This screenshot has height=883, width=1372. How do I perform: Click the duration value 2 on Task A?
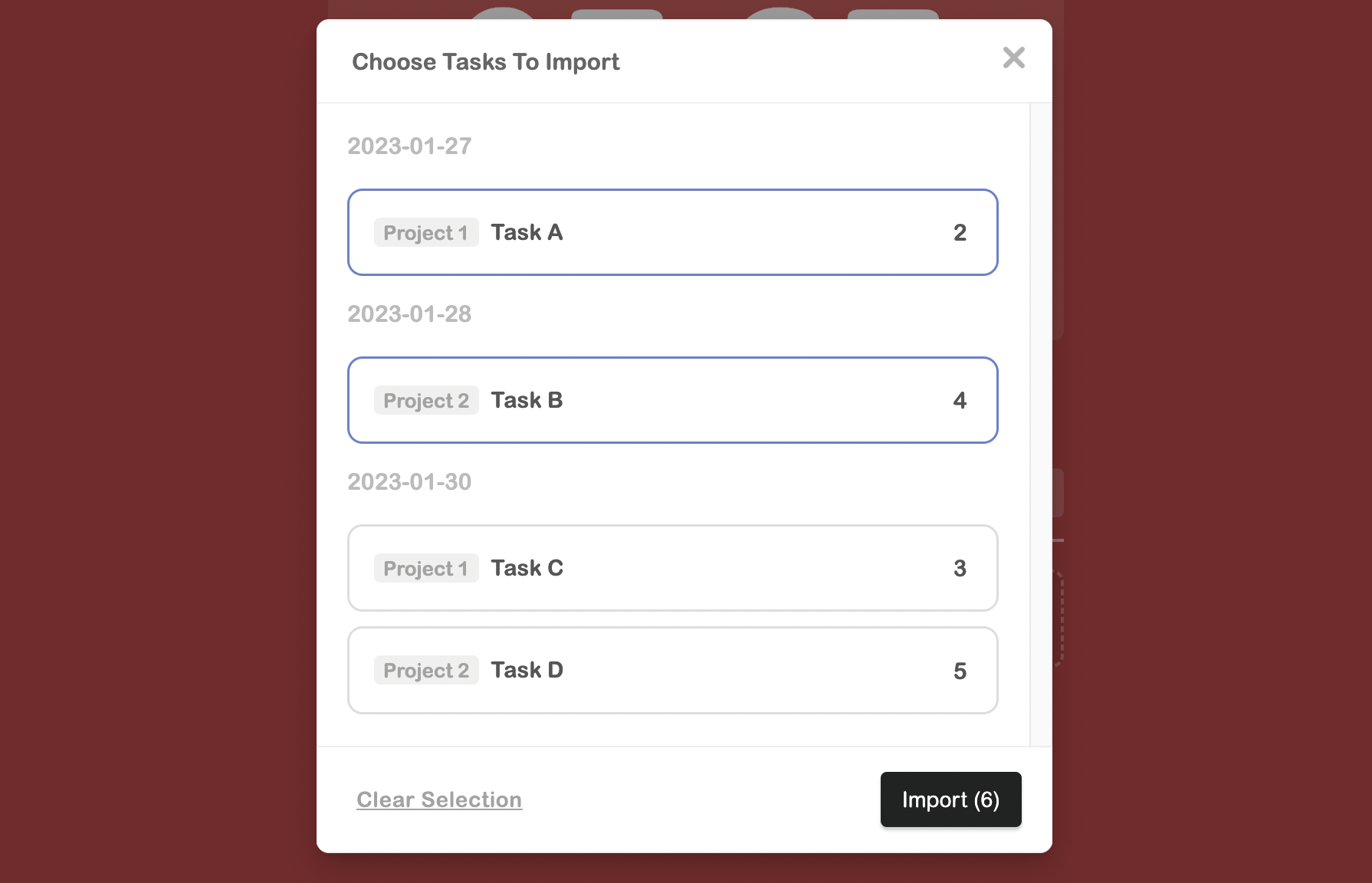pyautogui.click(x=960, y=232)
